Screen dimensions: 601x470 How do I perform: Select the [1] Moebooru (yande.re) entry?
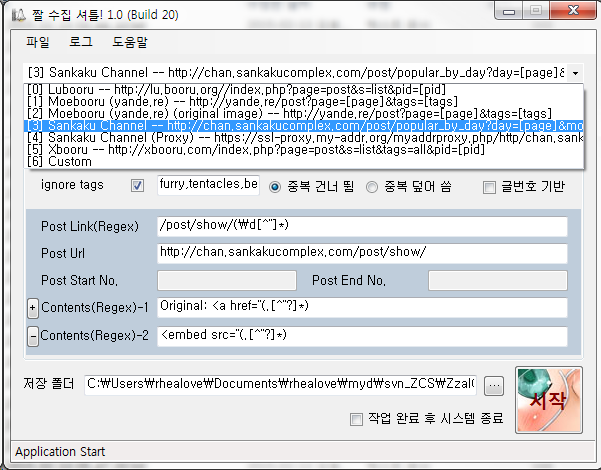click(x=303, y=102)
